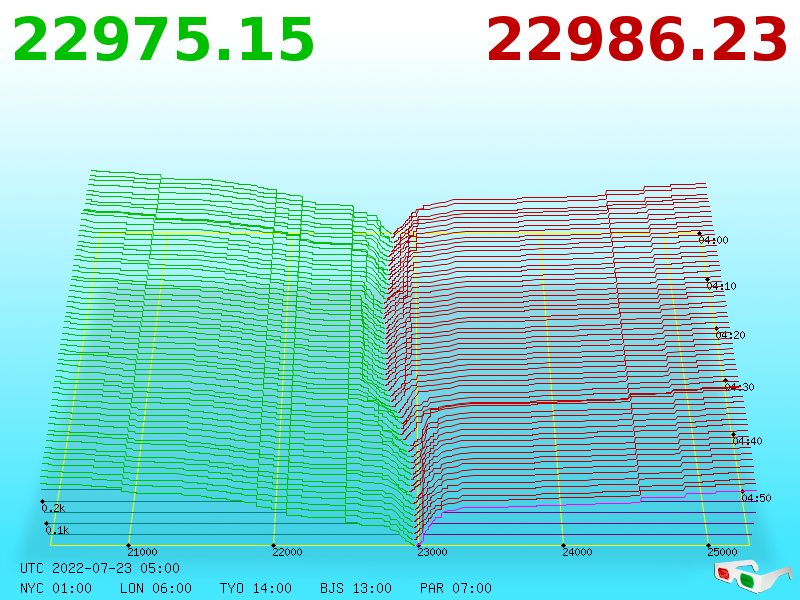Click the LON 06:00 time
This screenshot has height=600, width=800.
pos(156,588)
